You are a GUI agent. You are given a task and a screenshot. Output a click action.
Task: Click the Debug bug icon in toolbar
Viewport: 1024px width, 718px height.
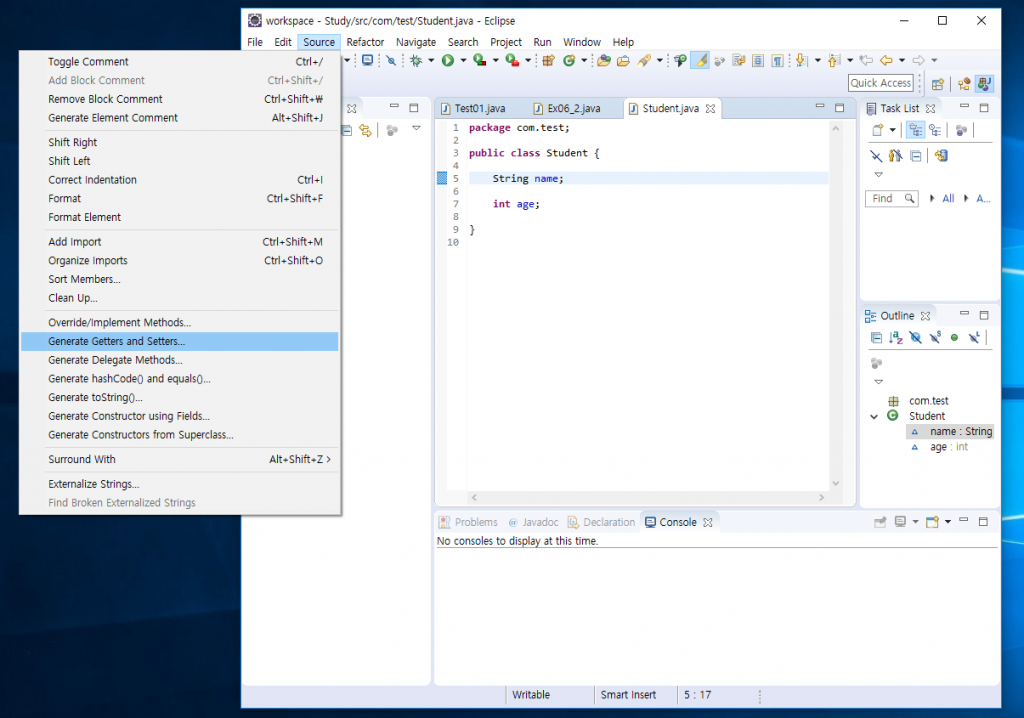[x=416, y=61]
